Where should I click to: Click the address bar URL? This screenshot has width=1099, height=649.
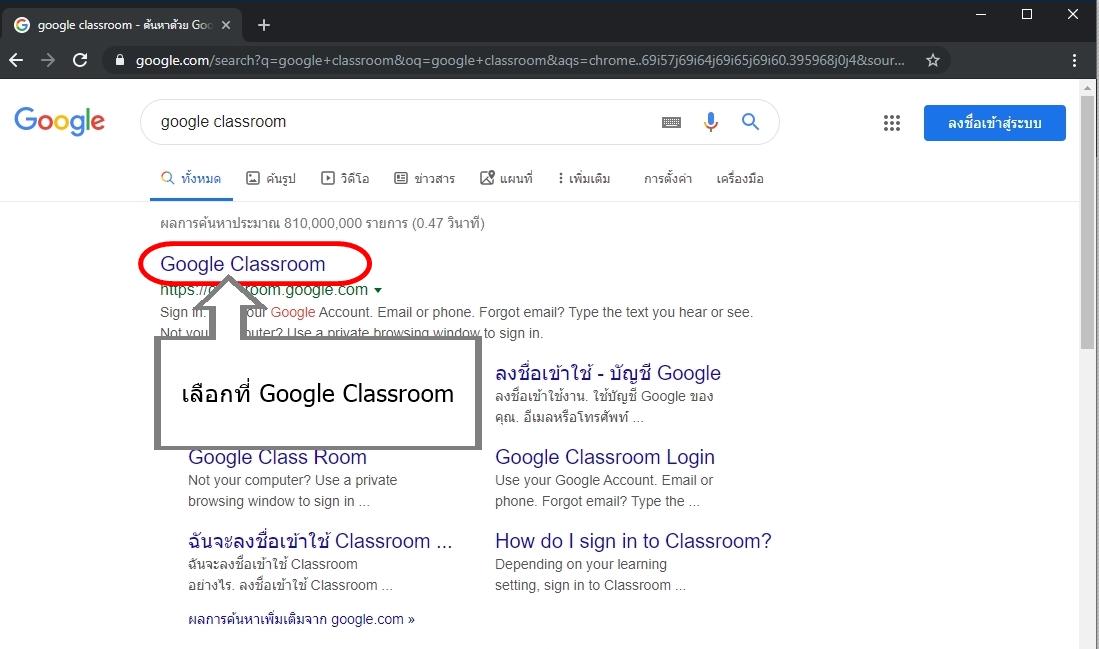pyautogui.click(x=520, y=60)
